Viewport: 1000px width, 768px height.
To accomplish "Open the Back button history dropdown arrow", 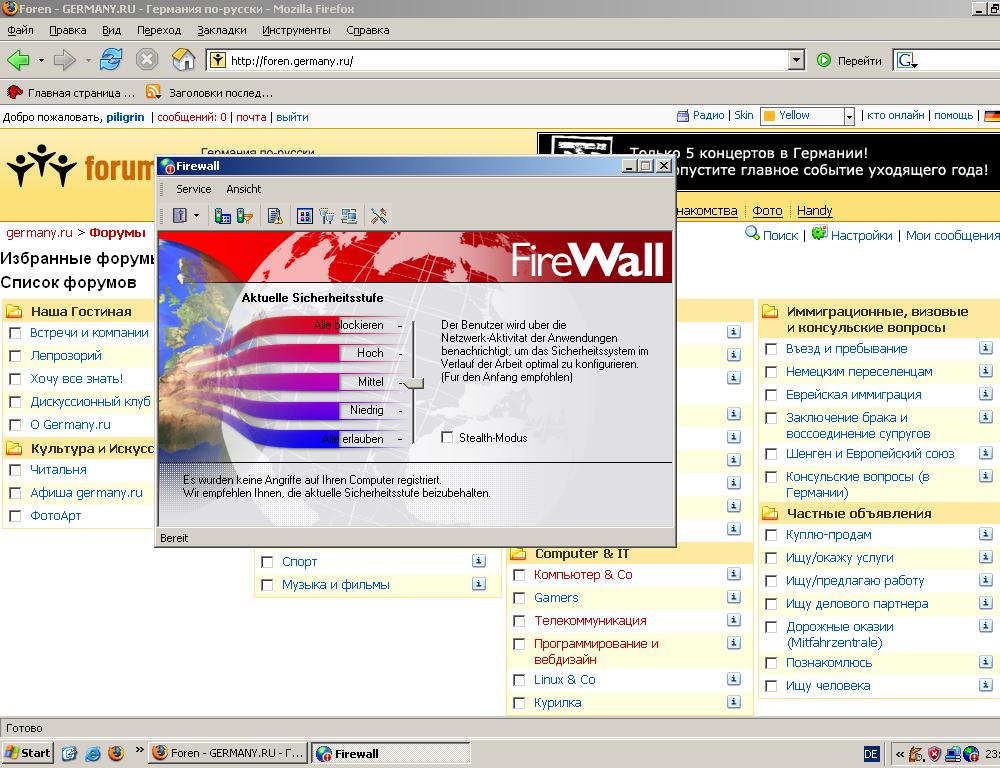I will 41,61.
